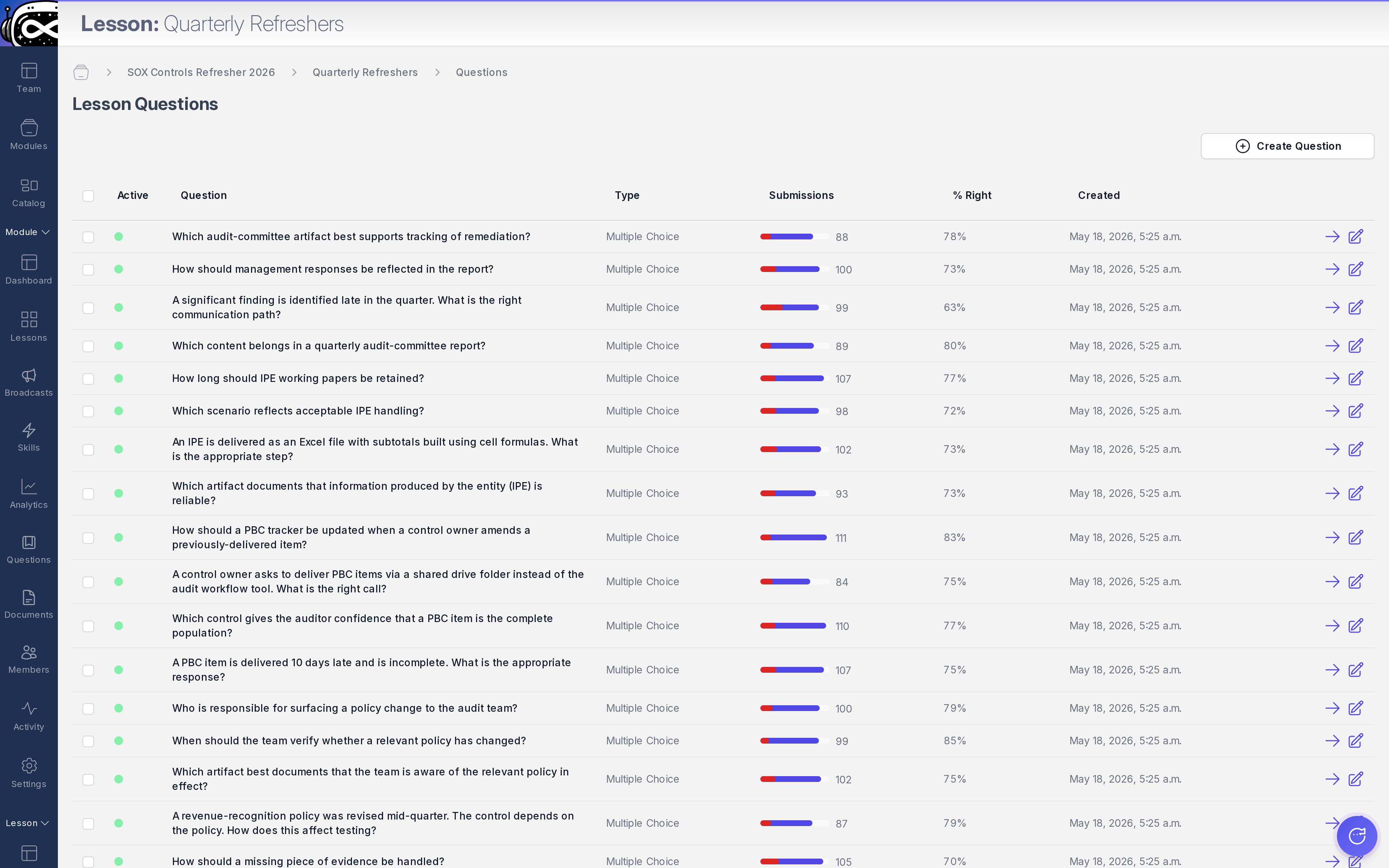Open Documents in the sidebar

coord(29,604)
